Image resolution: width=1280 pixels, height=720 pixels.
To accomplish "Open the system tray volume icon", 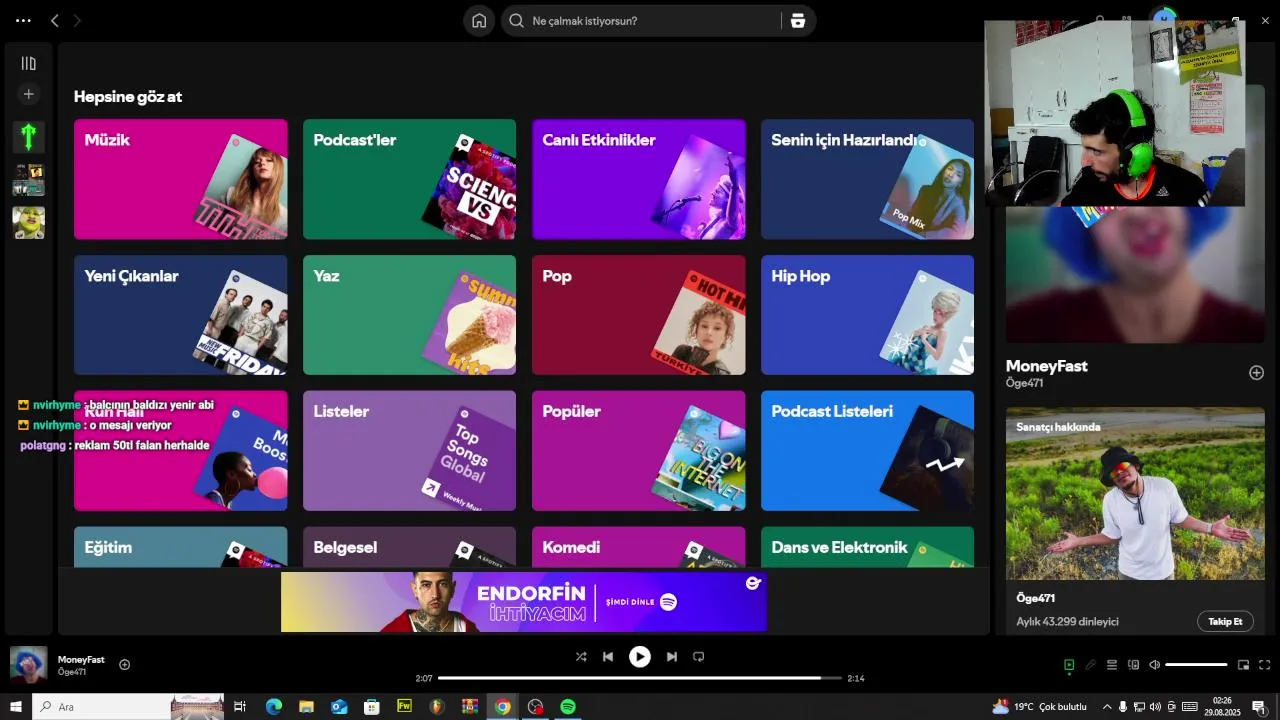I will pyautogui.click(x=1156, y=707).
